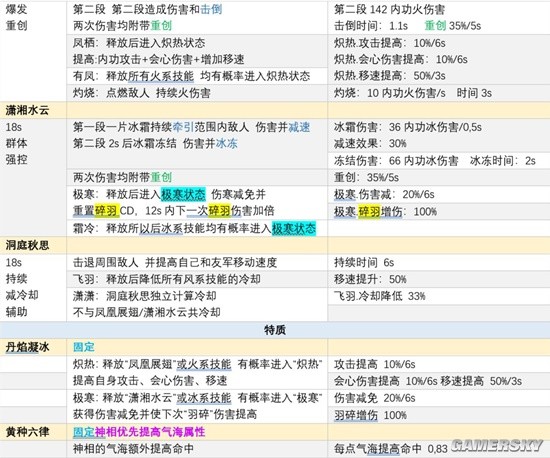550x458 pixels.
Task: Click the magenta 神相优先提高气海属性 text
Action: point(150,432)
